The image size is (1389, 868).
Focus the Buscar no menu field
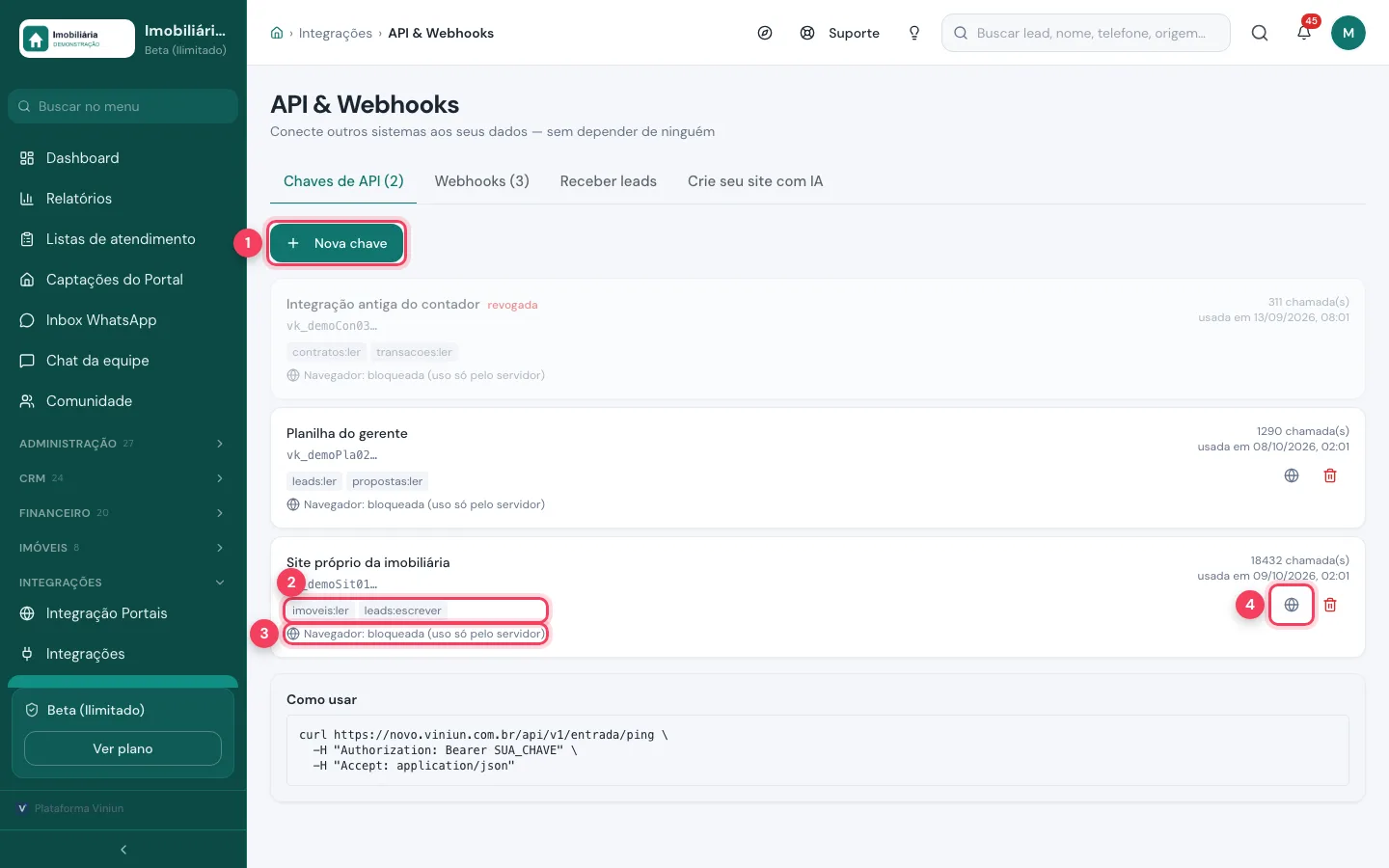click(123, 106)
